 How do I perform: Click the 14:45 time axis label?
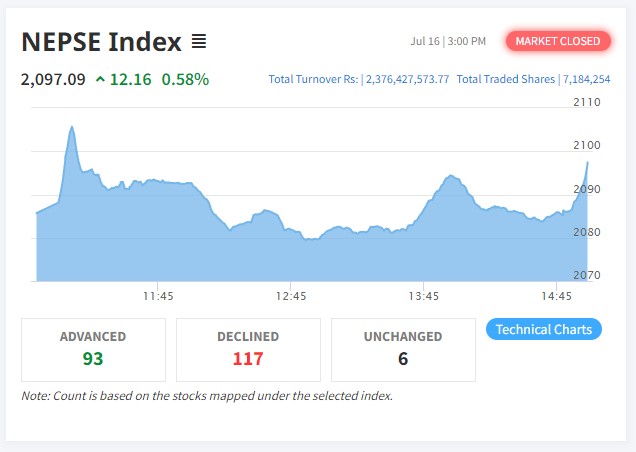click(x=556, y=296)
